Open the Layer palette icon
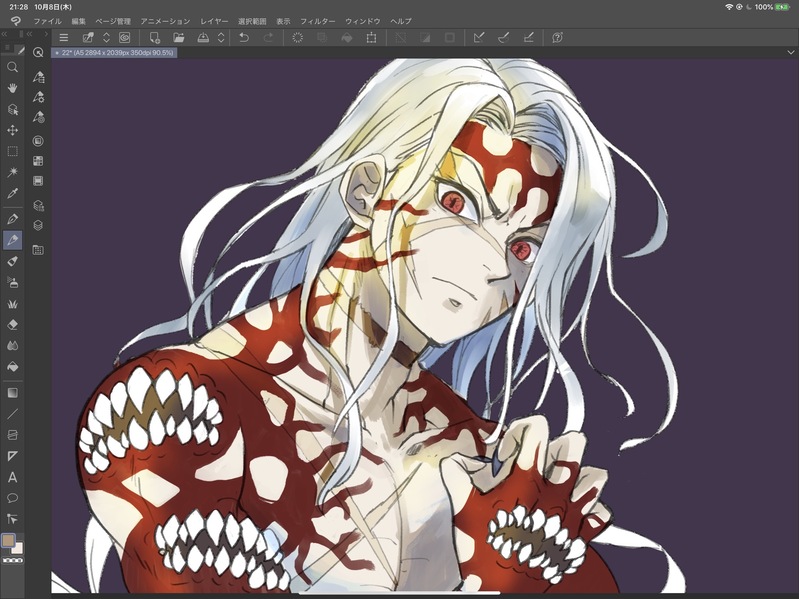The height and width of the screenshot is (599, 799). tap(38, 225)
